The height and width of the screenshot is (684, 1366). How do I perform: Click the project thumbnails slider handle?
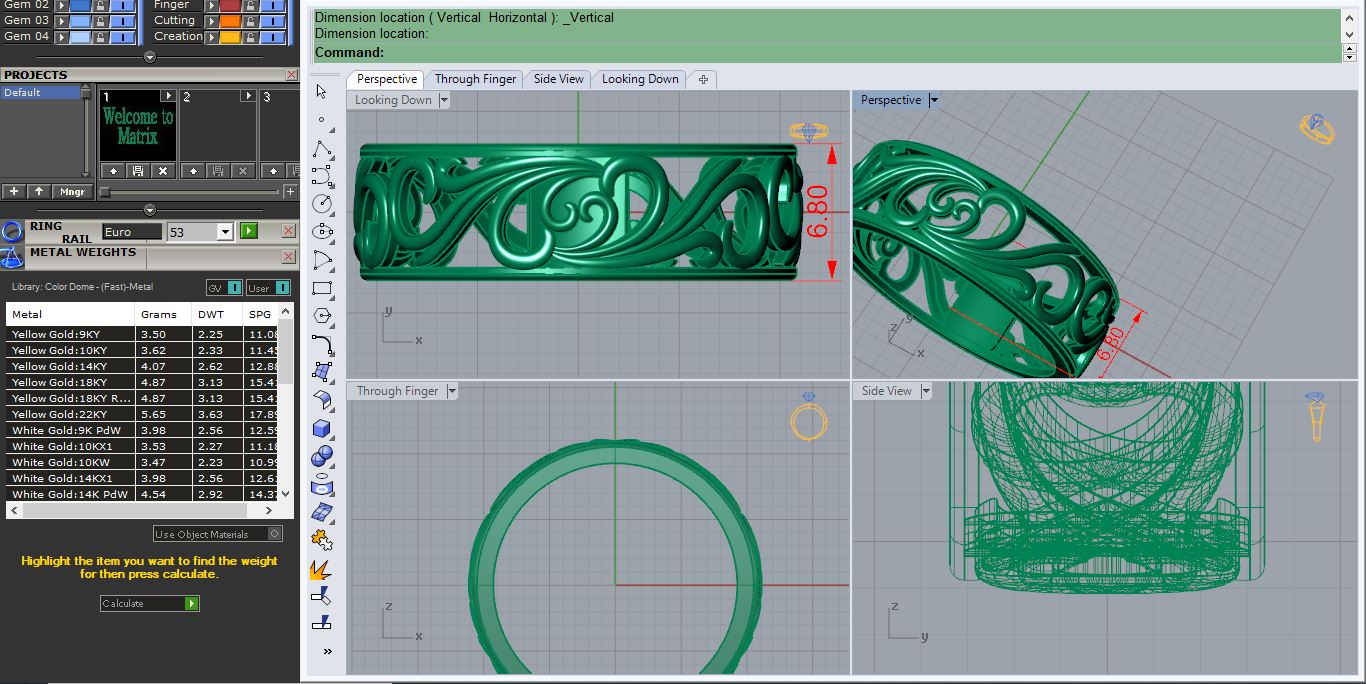(104, 191)
